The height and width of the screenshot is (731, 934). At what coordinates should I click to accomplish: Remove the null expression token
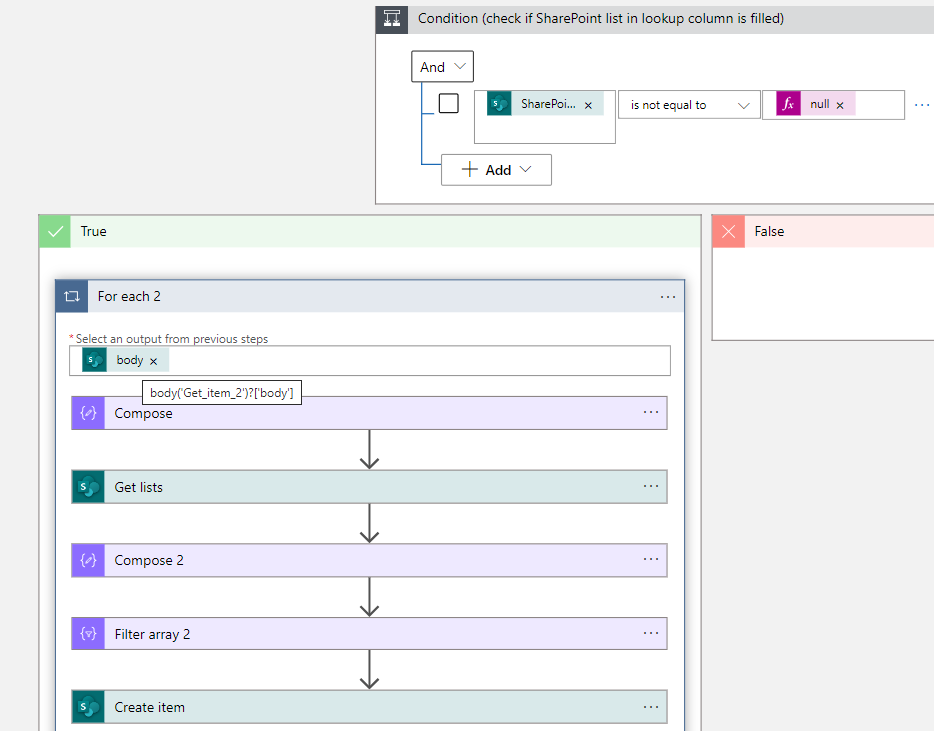[x=840, y=105]
